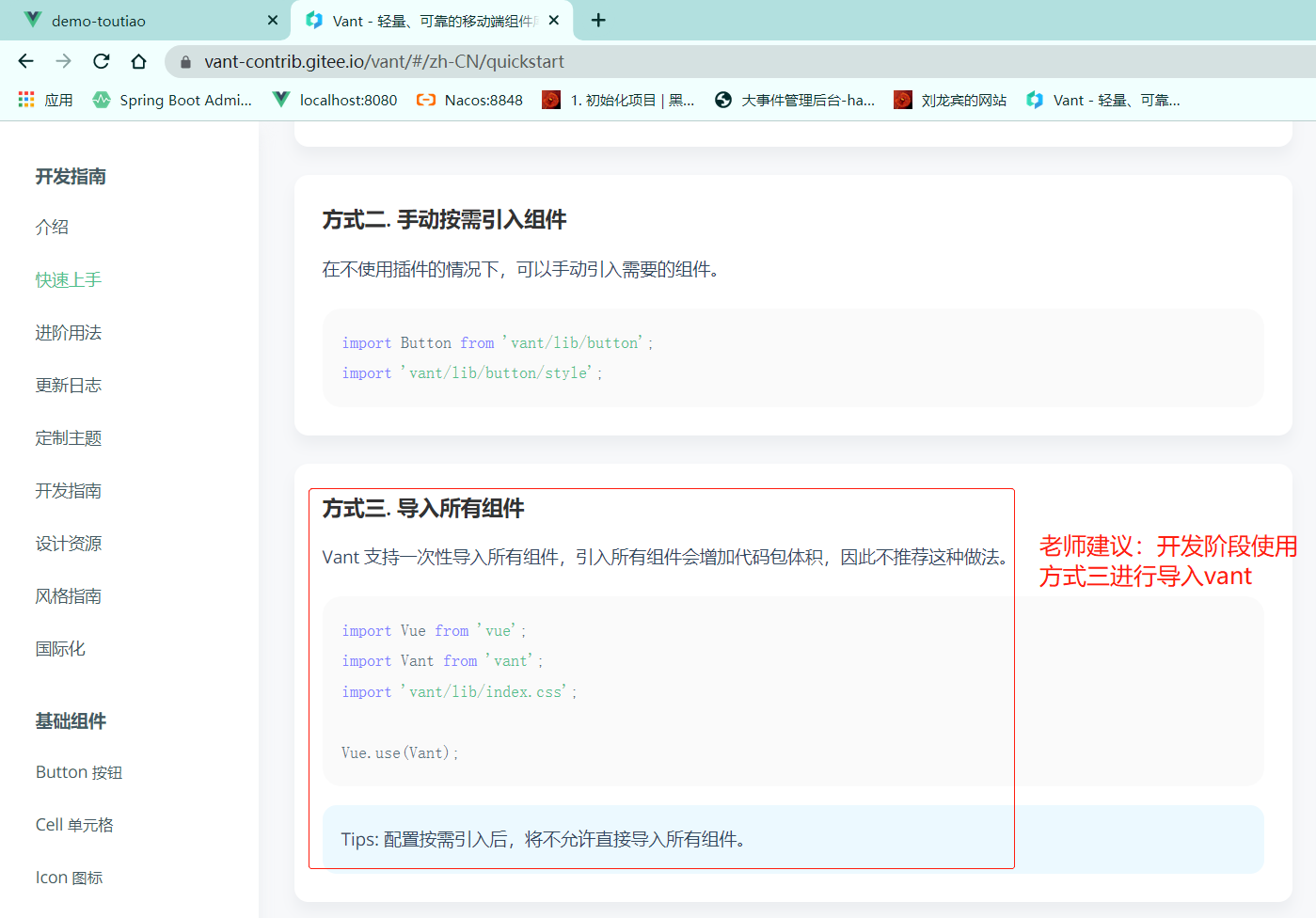The width and height of the screenshot is (1316, 918).
Task: Open the Cell 单元格 component page
Action: click(x=74, y=825)
